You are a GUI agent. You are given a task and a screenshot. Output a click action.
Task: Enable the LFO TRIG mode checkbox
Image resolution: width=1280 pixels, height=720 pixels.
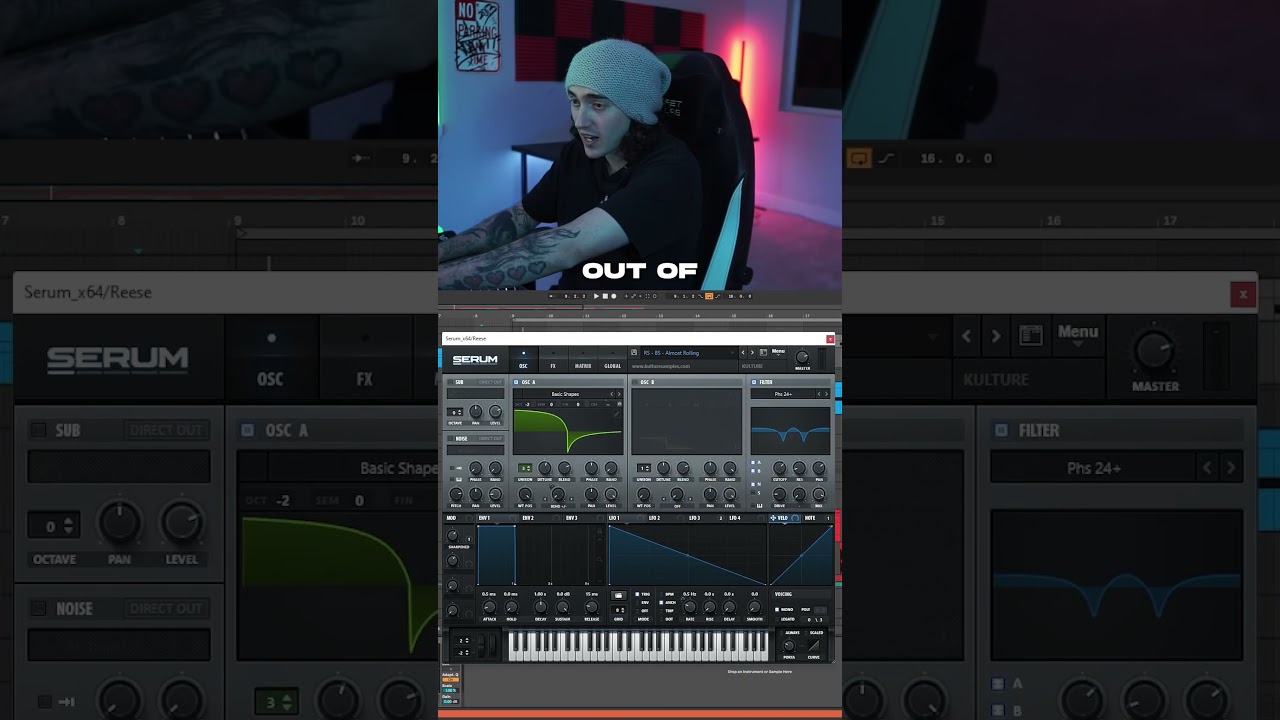(637, 594)
